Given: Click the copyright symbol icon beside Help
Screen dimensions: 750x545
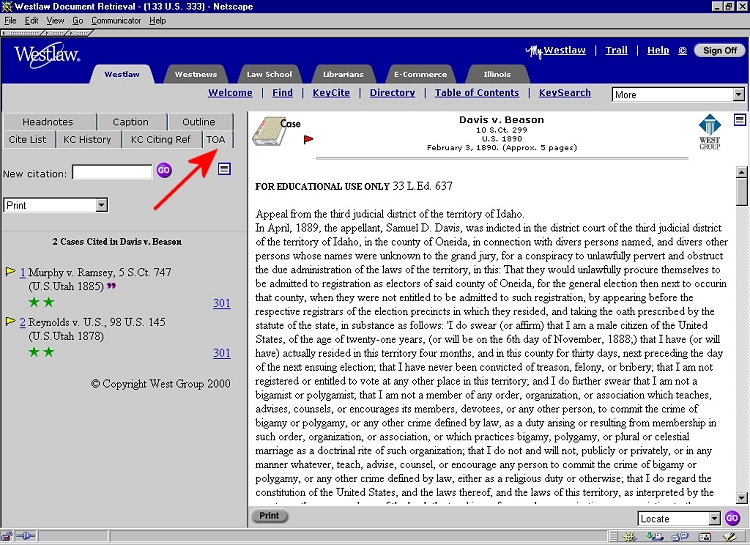Looking at the screenshot, I should pyautogui.click(x=683, y=51).
